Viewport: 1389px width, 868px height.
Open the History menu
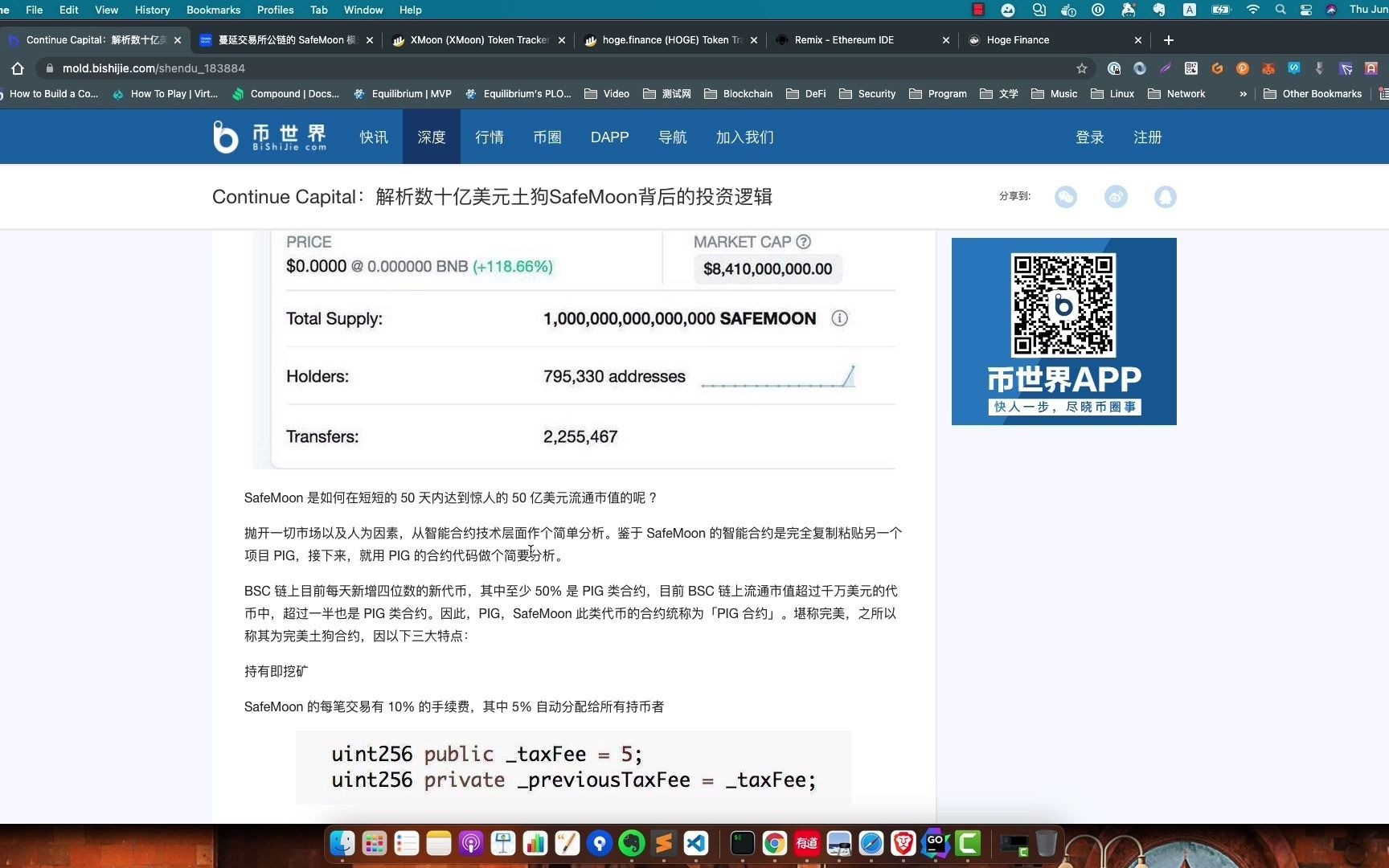point(152,10)
